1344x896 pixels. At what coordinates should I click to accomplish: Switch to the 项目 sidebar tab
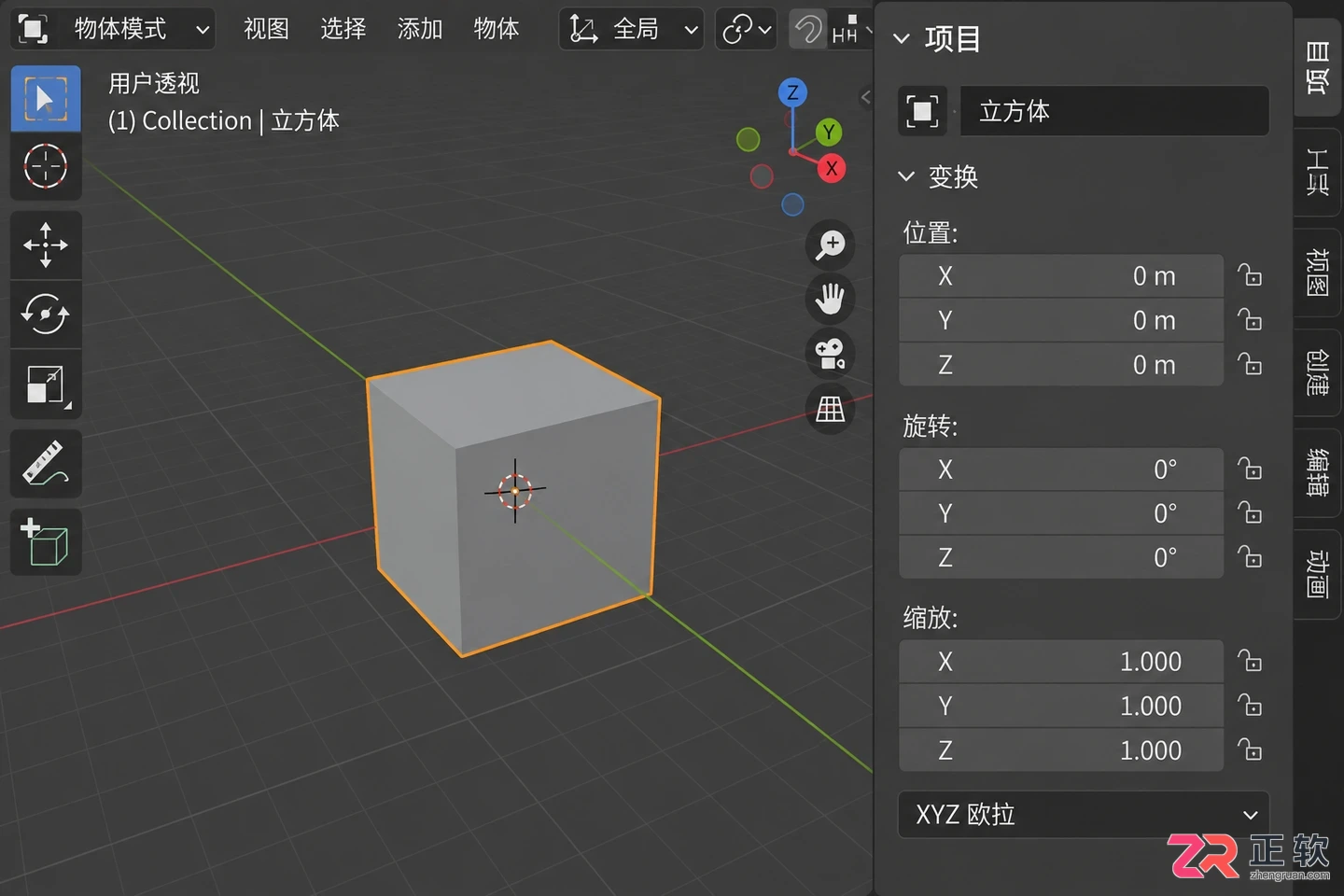pos(1318,68)
